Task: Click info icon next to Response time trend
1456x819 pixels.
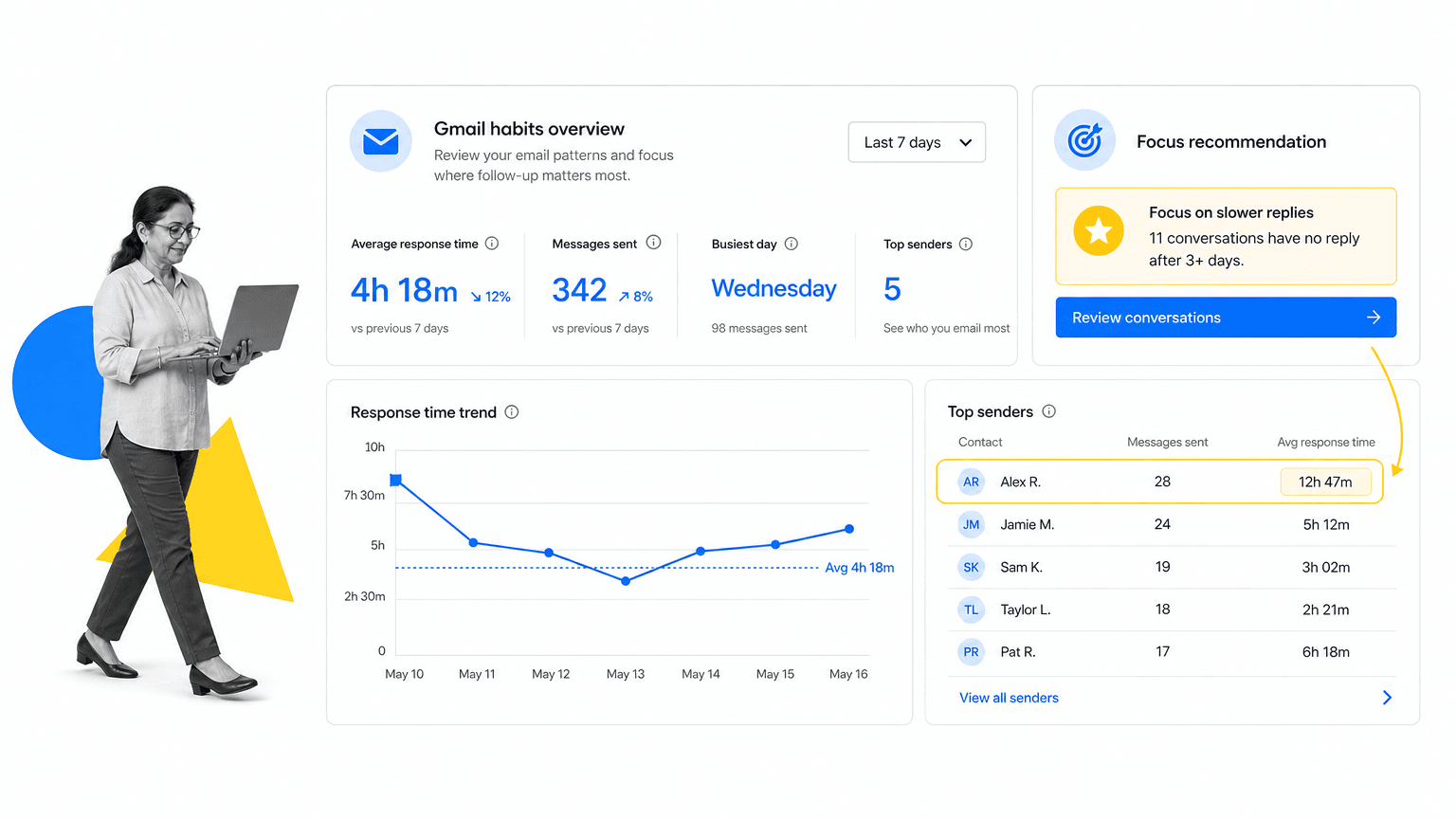Action: tap(512, 411)
